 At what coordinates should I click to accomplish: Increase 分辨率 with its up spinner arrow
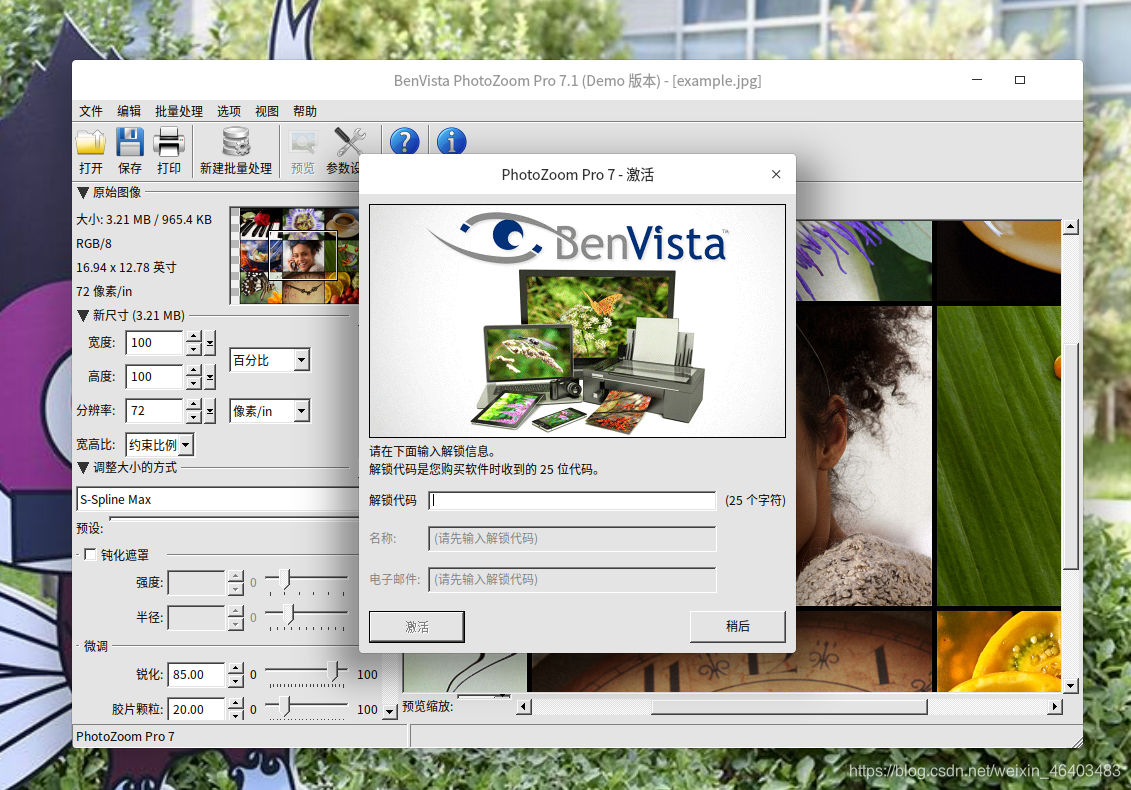pyautogui.click(x=193, y=405)
